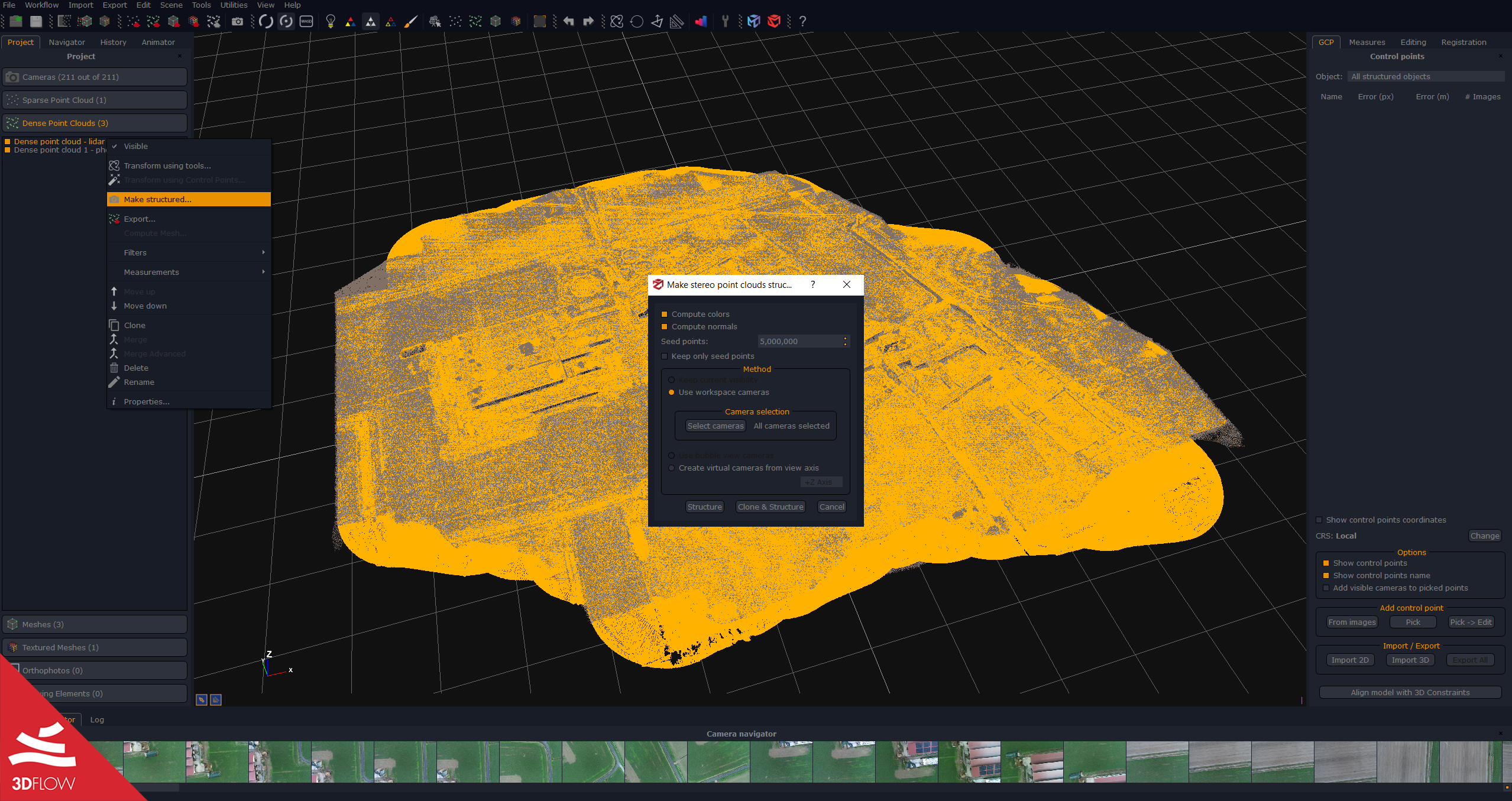Expand the Orthophotos (0) section
Screen dimensions: 1512x801
95,670
